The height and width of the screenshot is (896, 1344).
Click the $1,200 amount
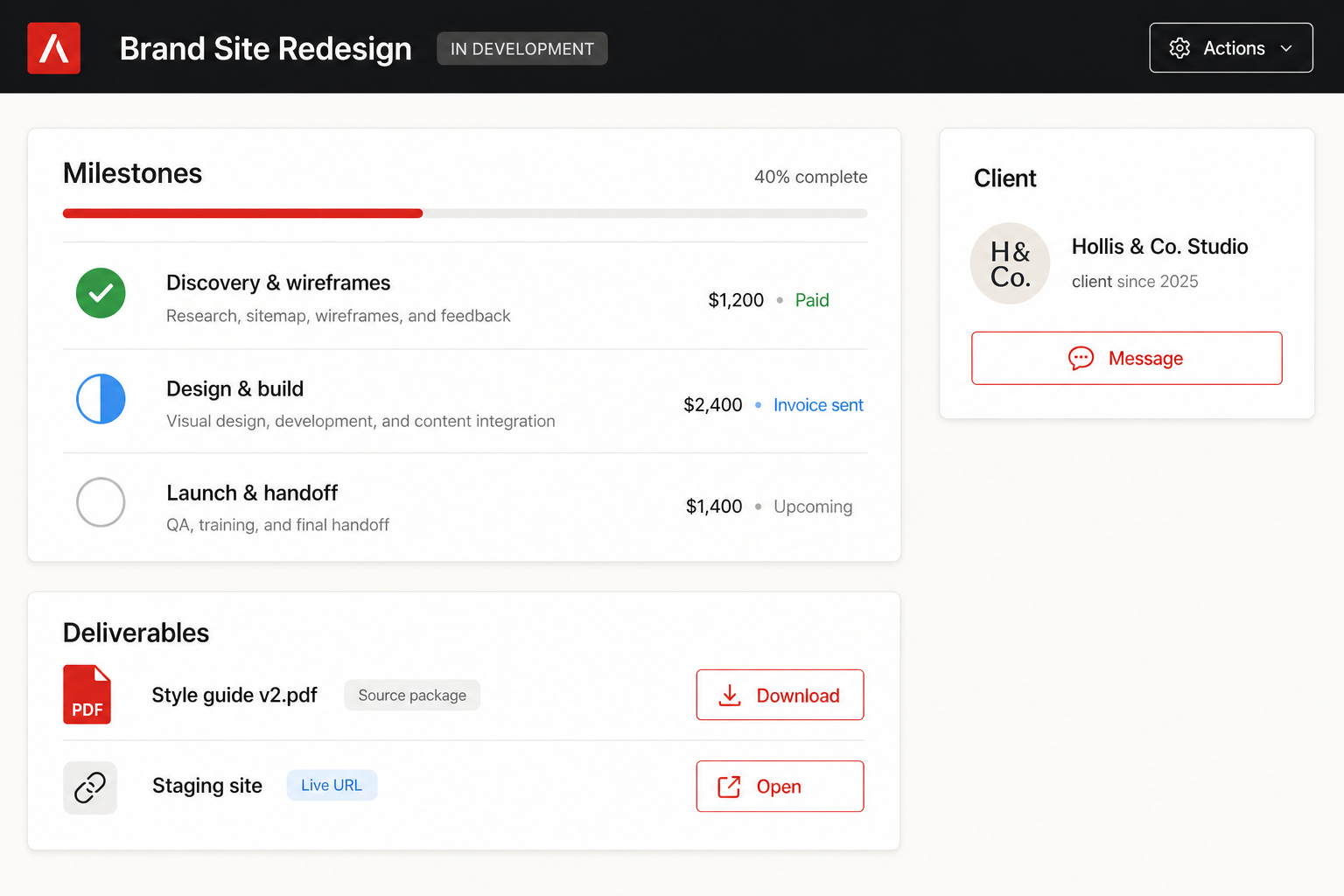coord(736,300)
